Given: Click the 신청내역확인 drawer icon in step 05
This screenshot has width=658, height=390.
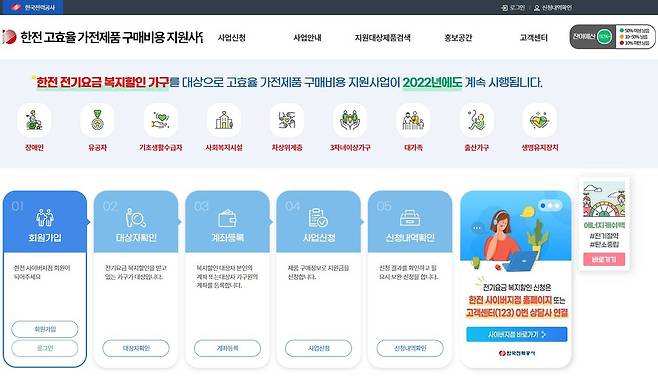Looking at the screenshot, I should pyautogui.click(x=410, y=218).
